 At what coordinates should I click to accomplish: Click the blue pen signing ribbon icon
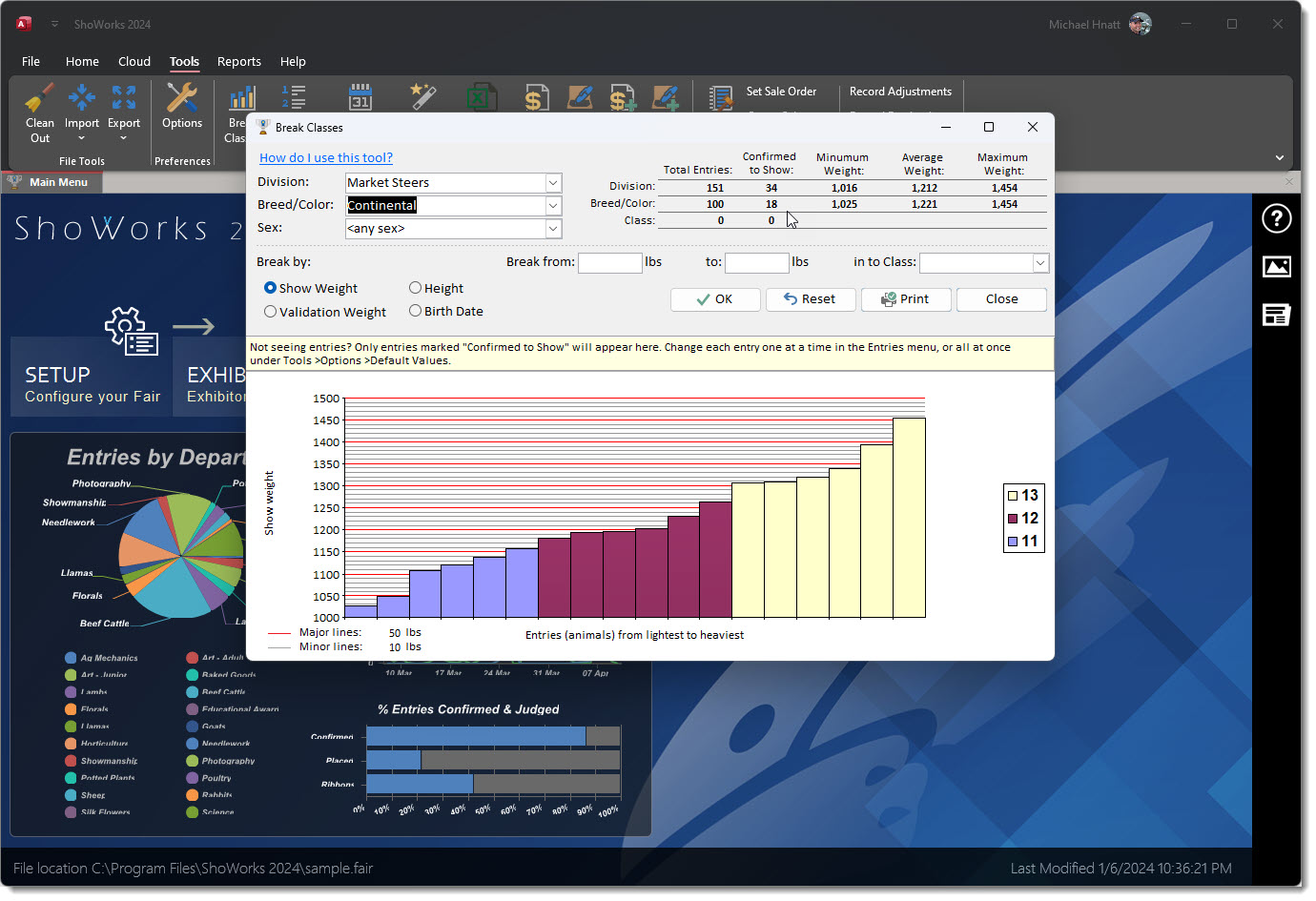pos(580,97)
